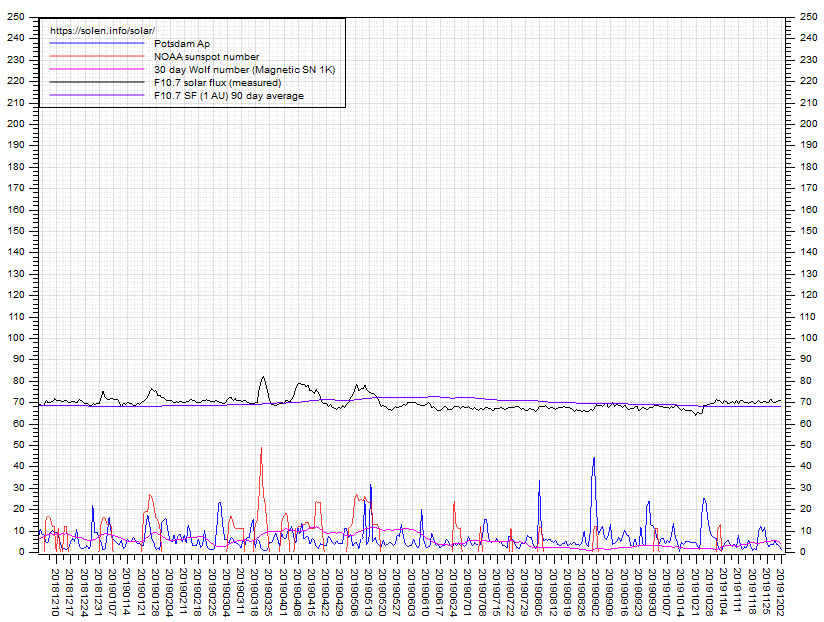The image size is (824, 622).
Task: Click the 20190826 date label
Action: (582, 592)
